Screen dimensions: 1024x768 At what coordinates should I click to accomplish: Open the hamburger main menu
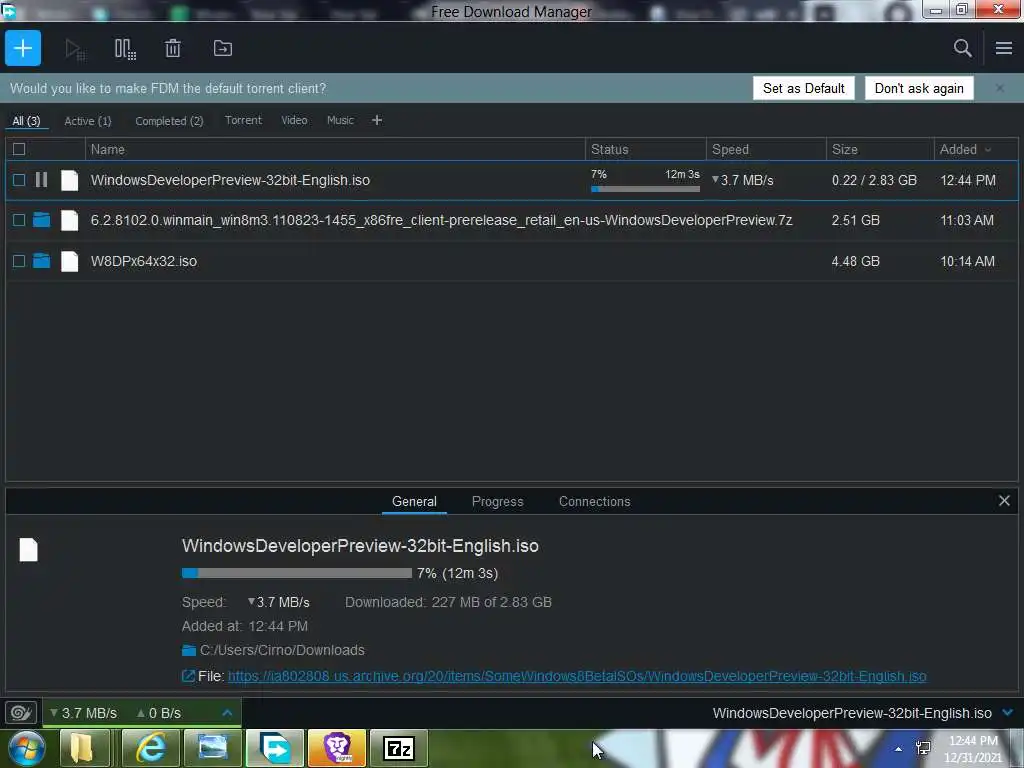click(1004, 48)
